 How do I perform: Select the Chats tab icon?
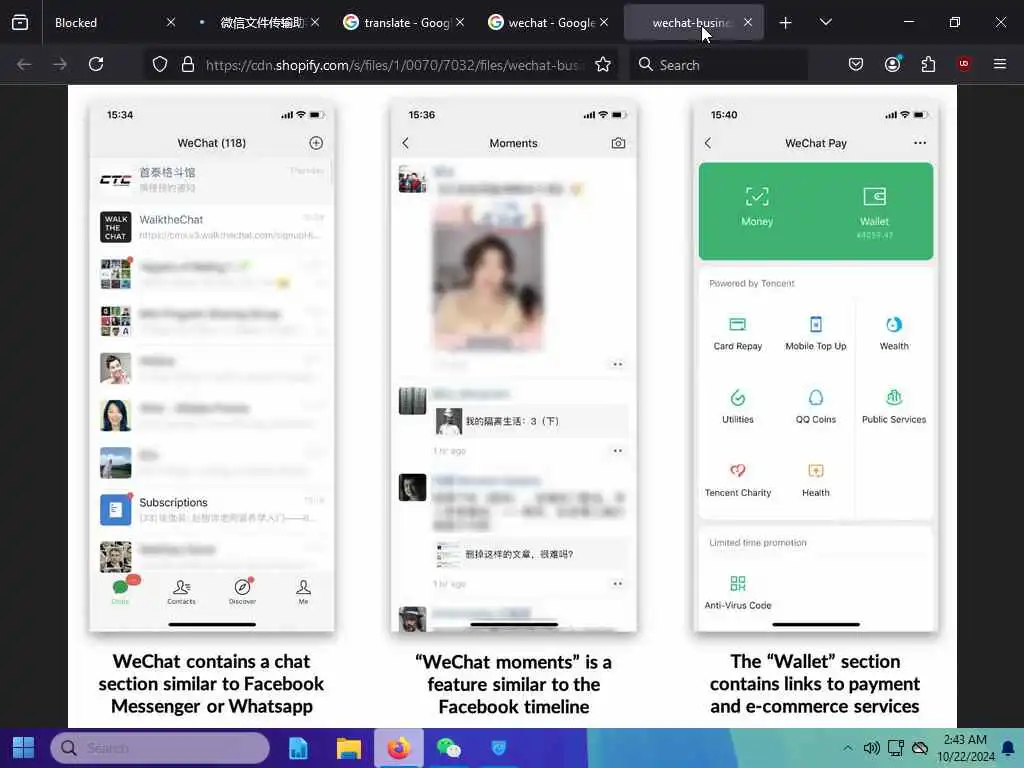pos(121,590)
